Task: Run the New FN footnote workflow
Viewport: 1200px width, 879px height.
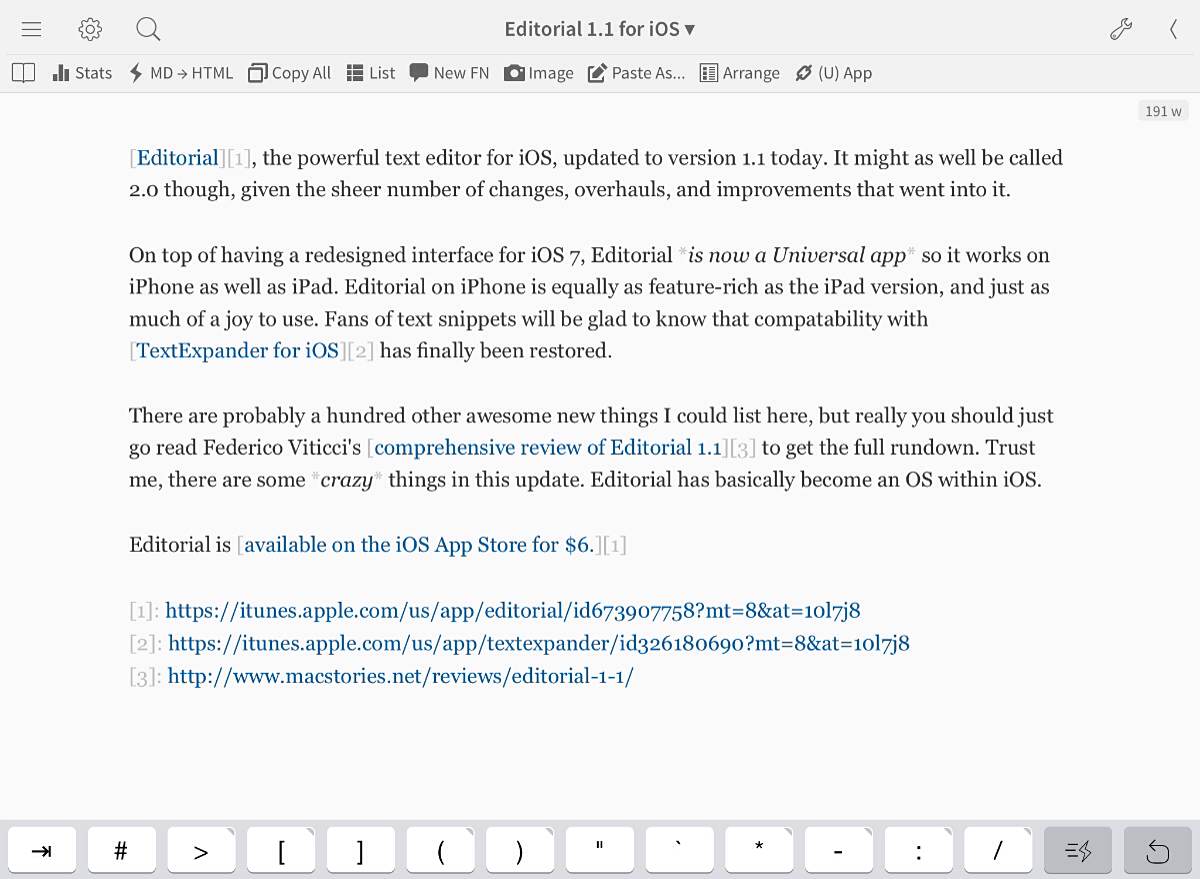Action: tap(449, 72)
